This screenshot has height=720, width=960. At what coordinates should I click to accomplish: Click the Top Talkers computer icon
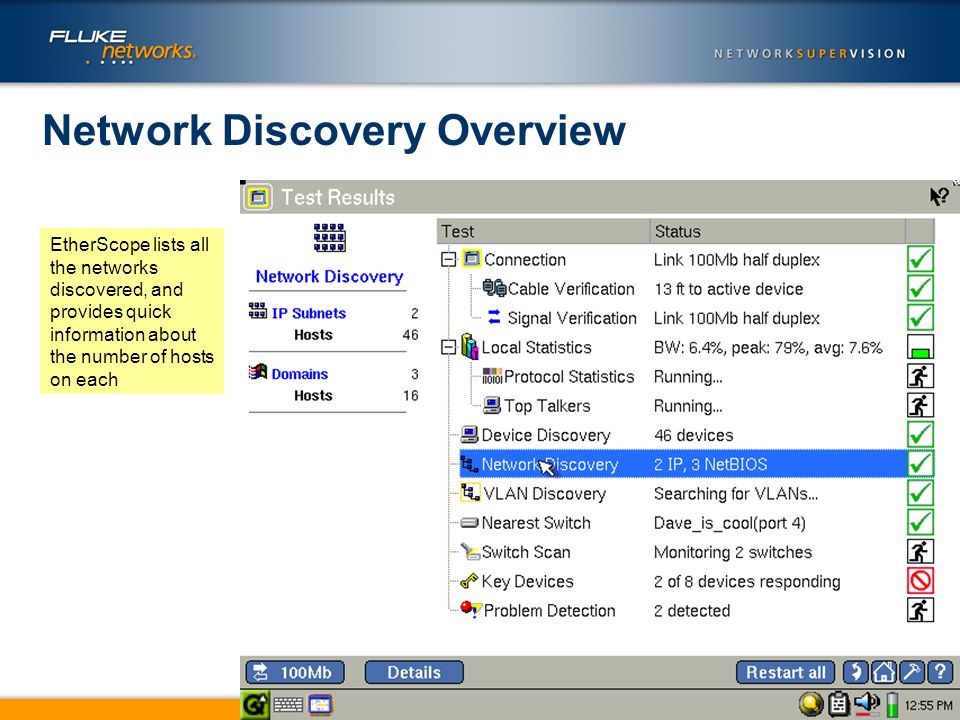pos(492,405)
